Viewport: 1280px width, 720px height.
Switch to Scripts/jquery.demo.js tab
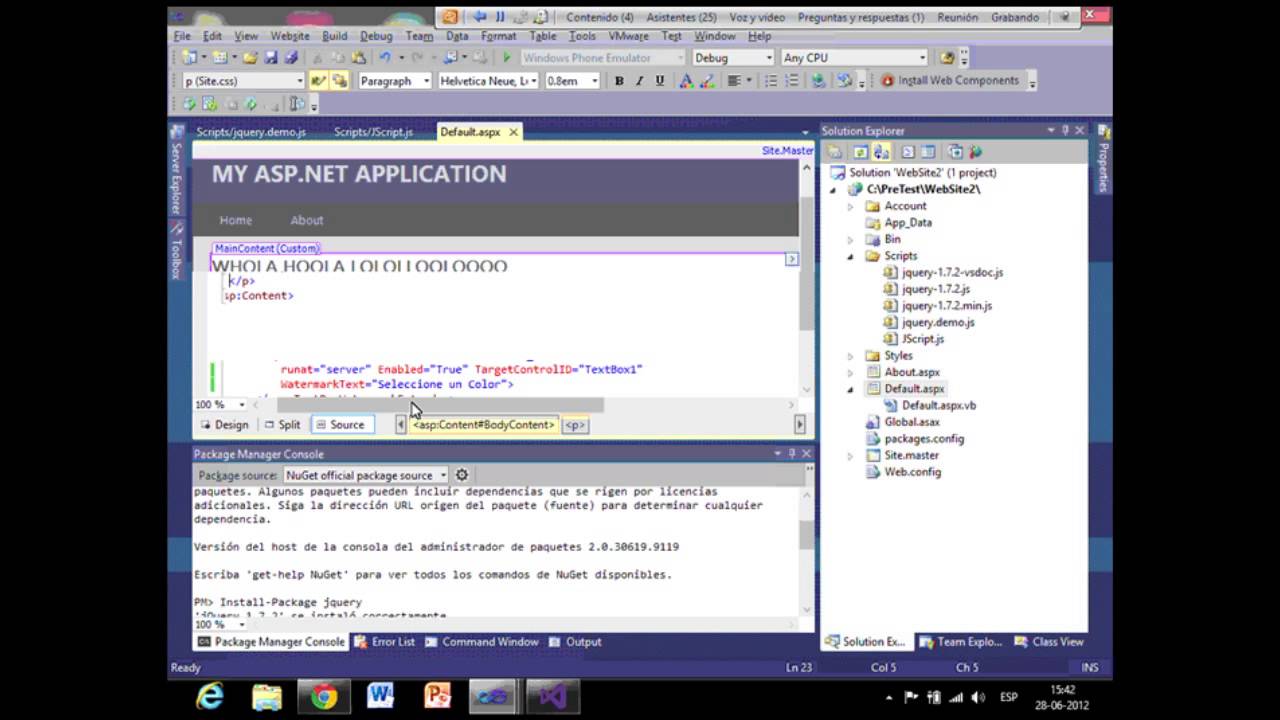251,132
